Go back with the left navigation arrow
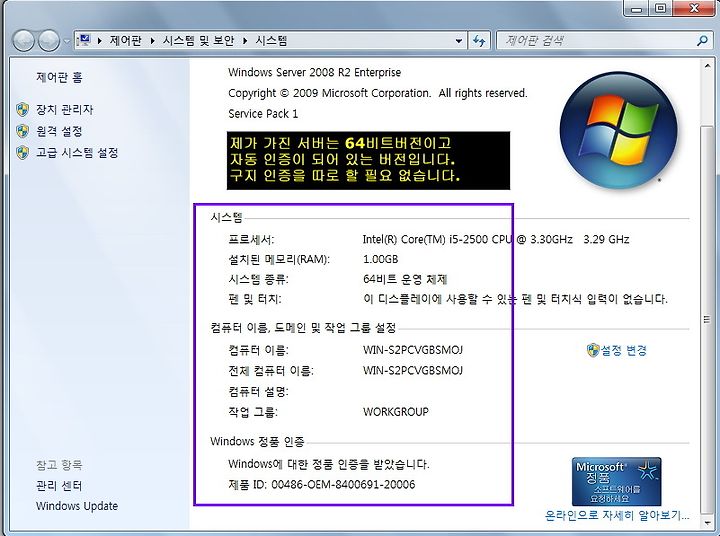The image size is (720, 536). pyautogui.click(x=23, y=41)
